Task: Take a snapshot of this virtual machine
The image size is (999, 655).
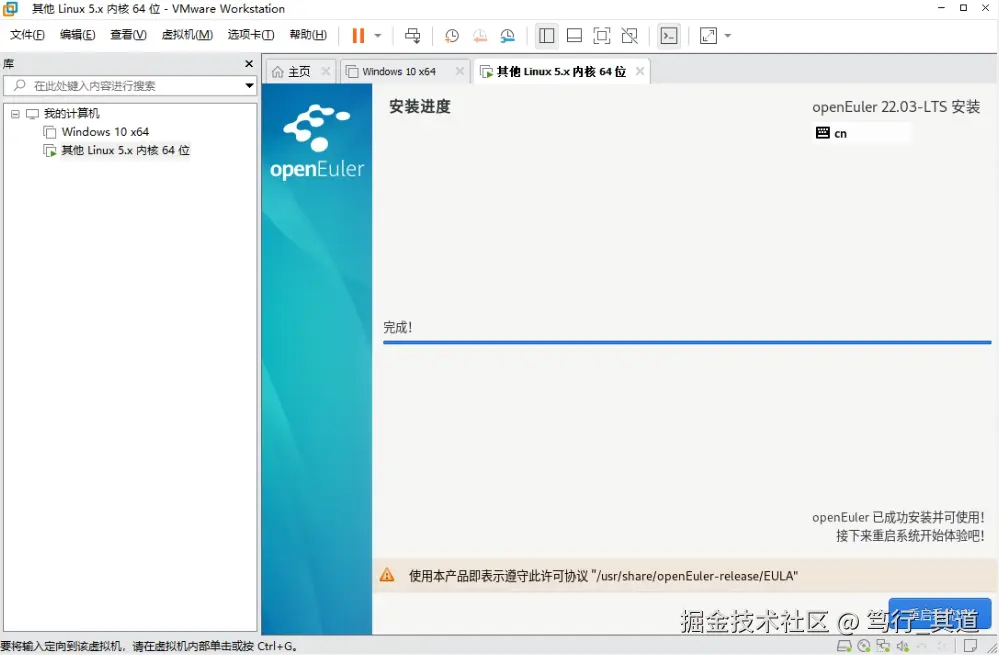Action: [452, 36]
